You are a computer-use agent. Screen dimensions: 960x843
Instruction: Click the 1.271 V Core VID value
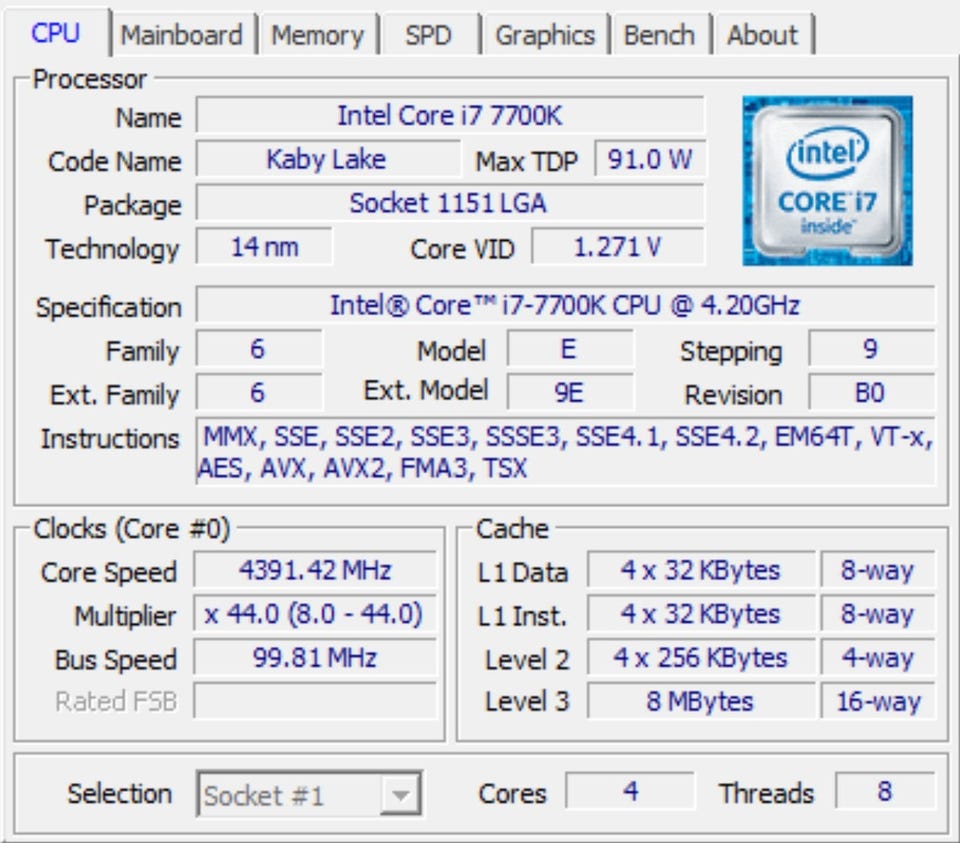click(x=618, y=247)
